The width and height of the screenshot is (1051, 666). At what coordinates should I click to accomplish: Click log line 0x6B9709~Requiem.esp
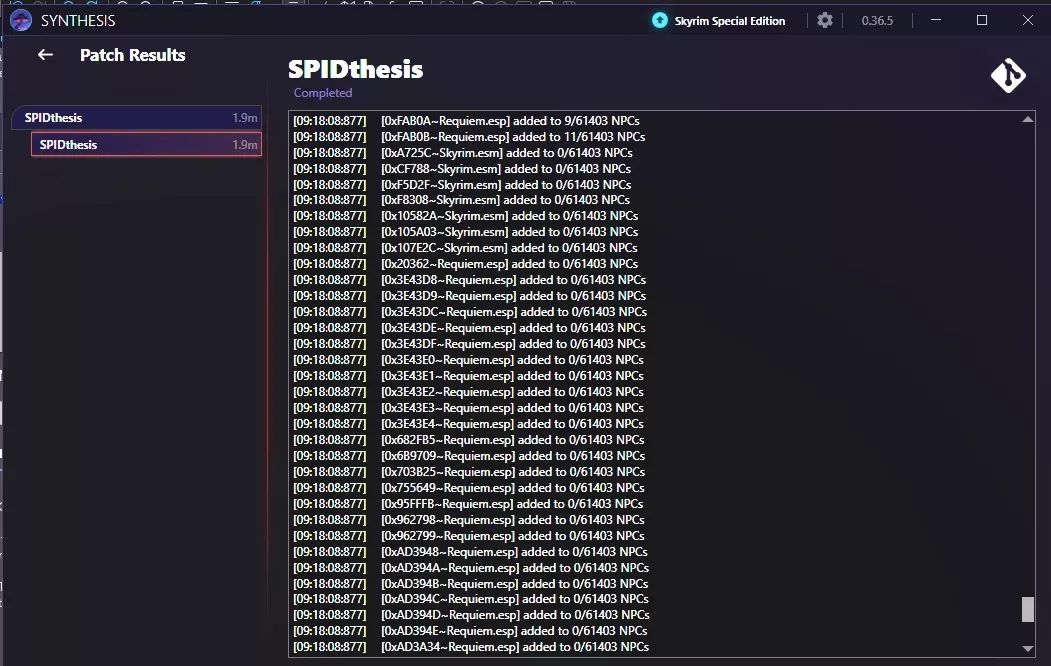tap(469, 456)
